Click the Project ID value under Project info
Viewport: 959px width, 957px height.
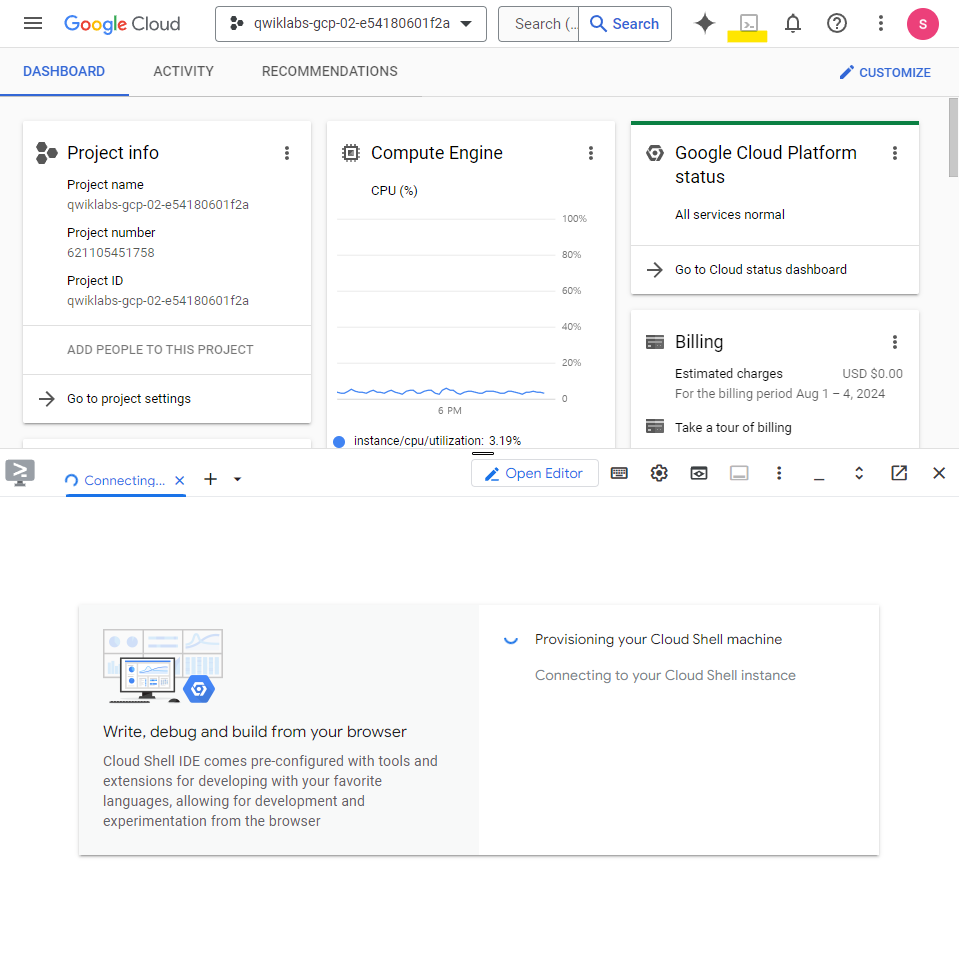click(158, 301)
